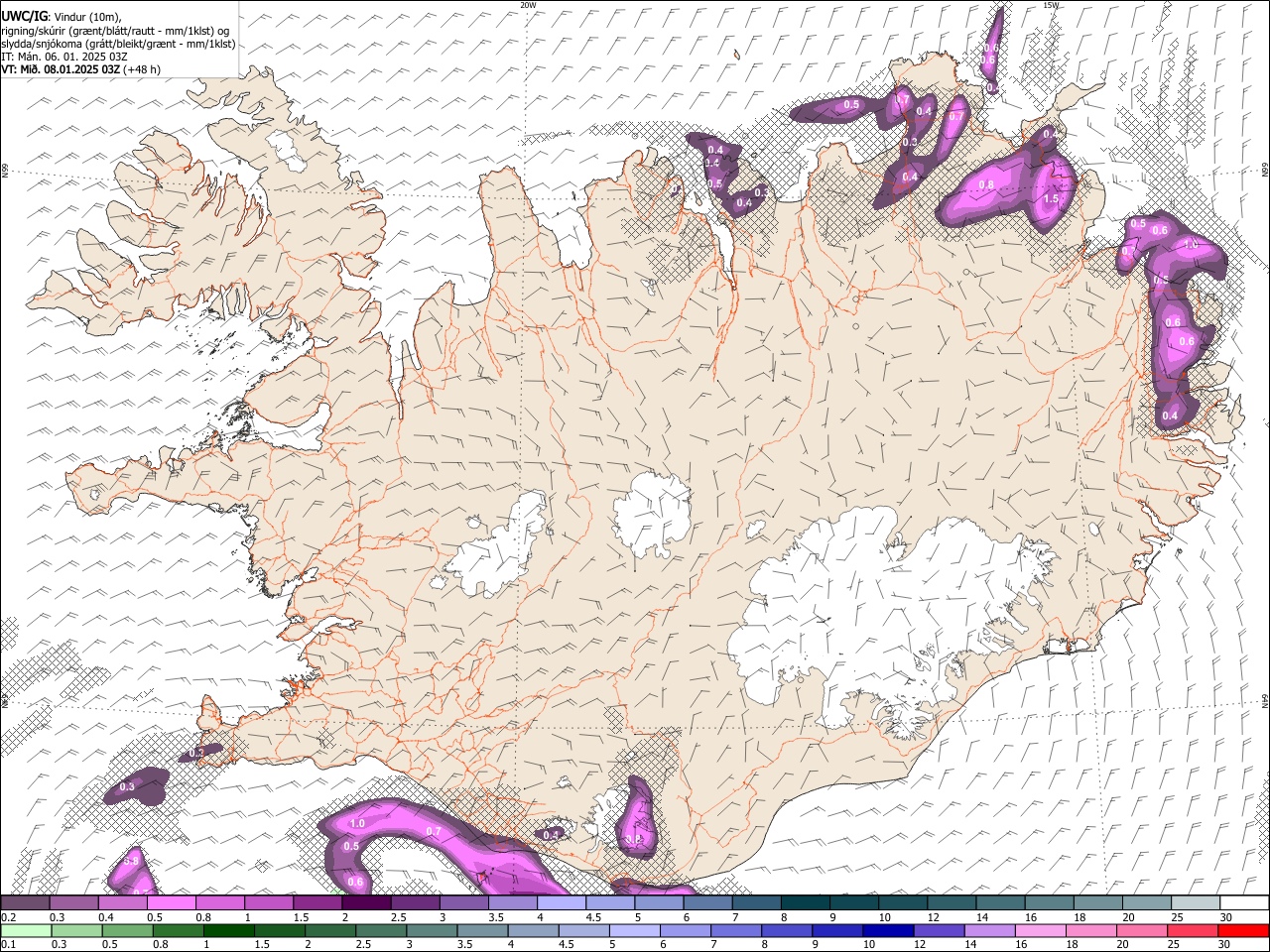Click the Hofsjökull glacier in central Iceland
The image size is (1270, 952).
point(652,514)
